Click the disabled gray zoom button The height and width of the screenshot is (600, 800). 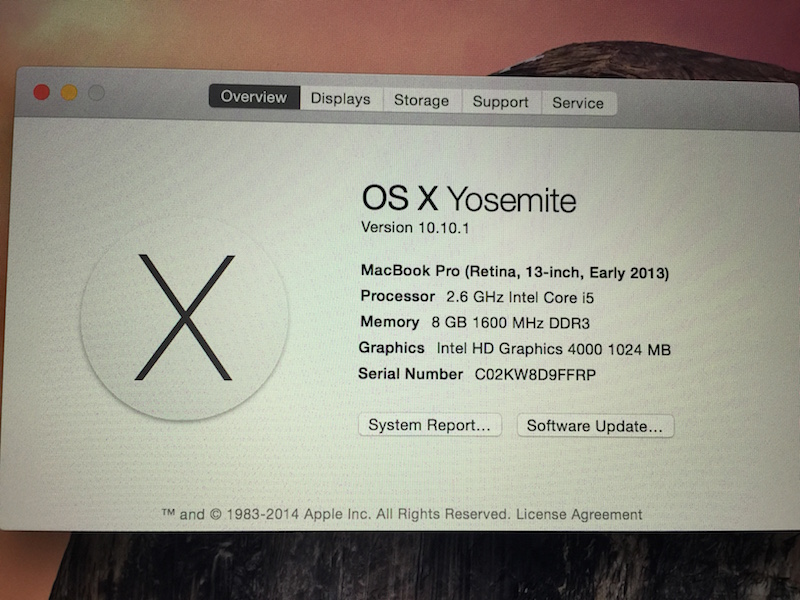click(96, 93)
